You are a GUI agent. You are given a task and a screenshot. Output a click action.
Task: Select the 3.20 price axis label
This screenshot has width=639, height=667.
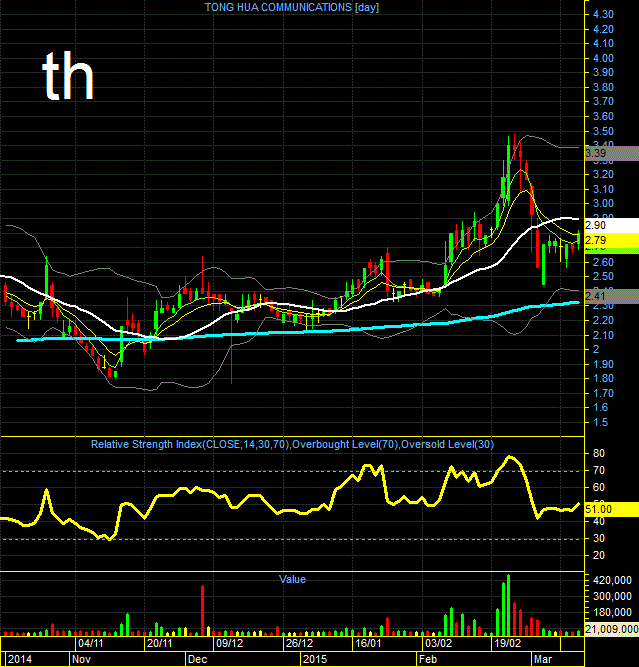coord(603,174)
